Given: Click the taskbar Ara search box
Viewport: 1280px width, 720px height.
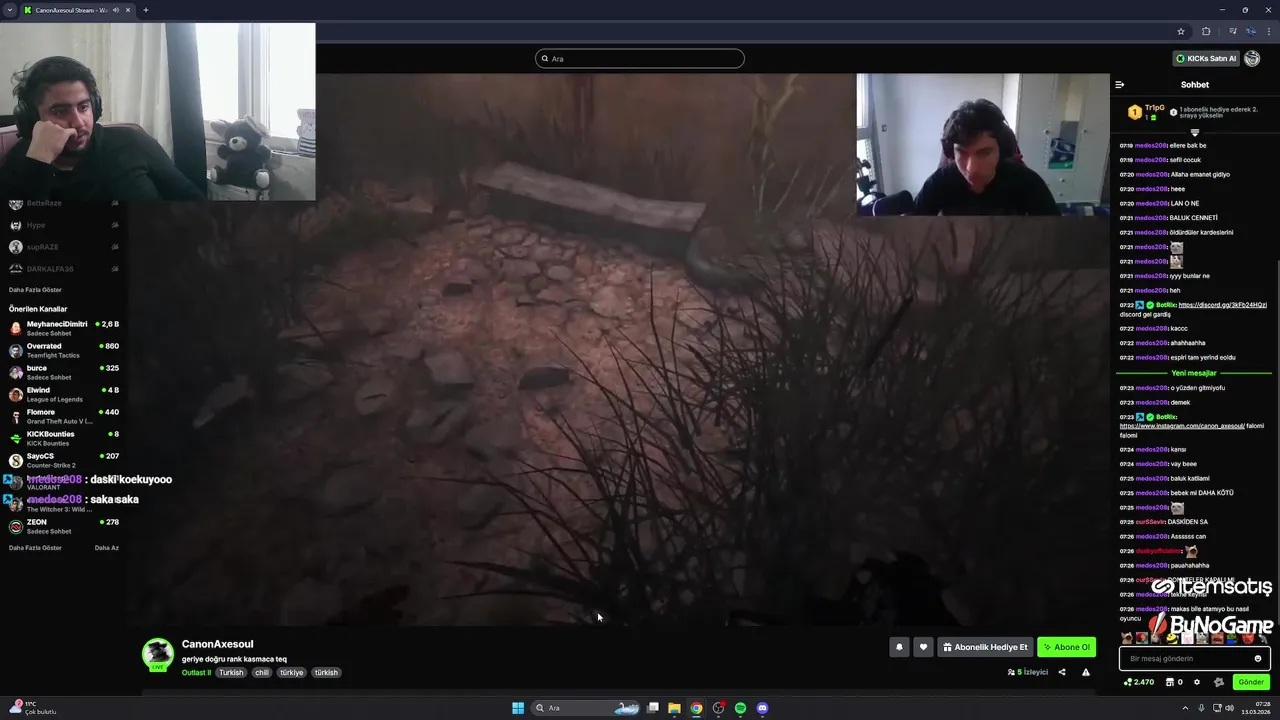Looking at the screenshot, I should [x=585, y=708].
